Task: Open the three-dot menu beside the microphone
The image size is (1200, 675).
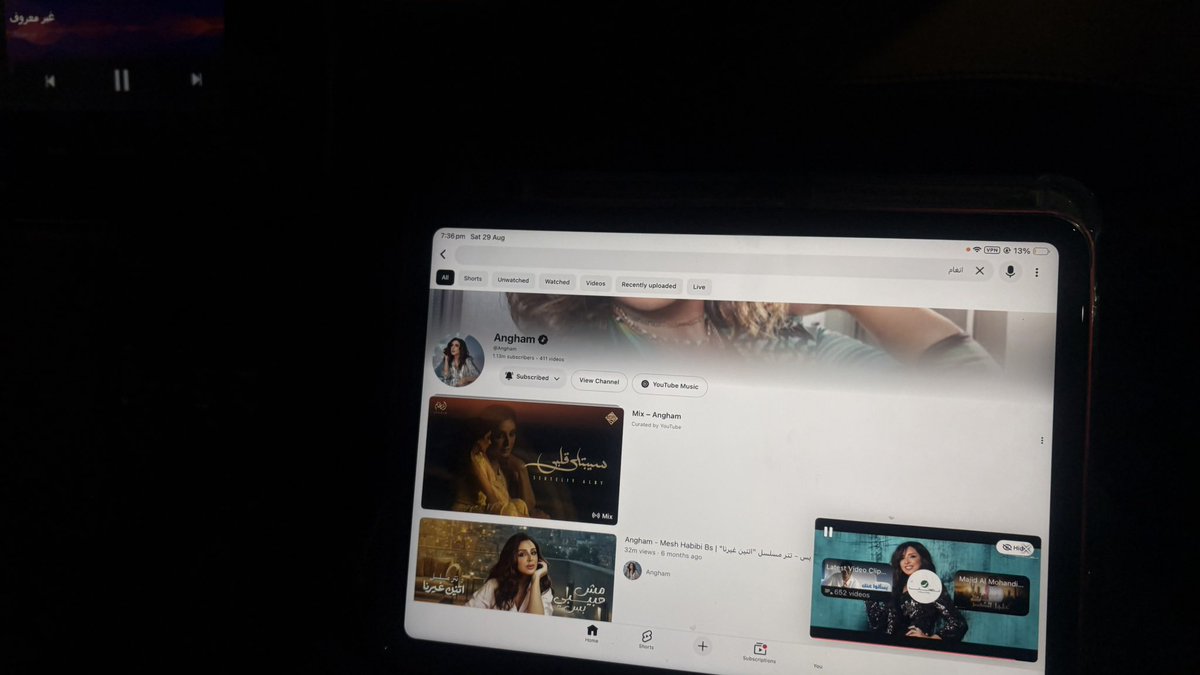Action: [x=1037, y=272]
